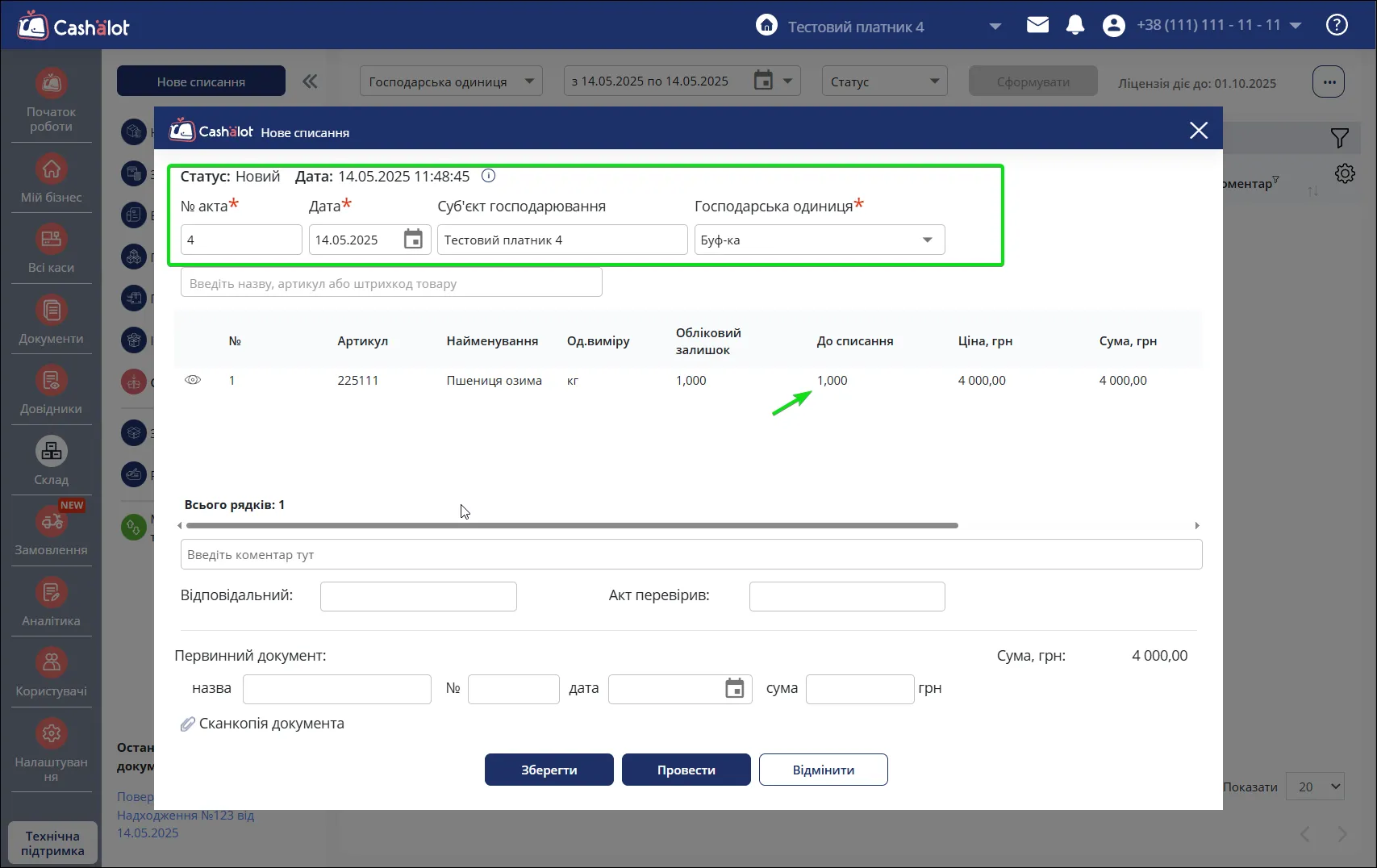Image resolution: width=1377 pixels, height=868 pixels.
Task: Click the notifications bell icon
Action: click(x=1074, y=26)
